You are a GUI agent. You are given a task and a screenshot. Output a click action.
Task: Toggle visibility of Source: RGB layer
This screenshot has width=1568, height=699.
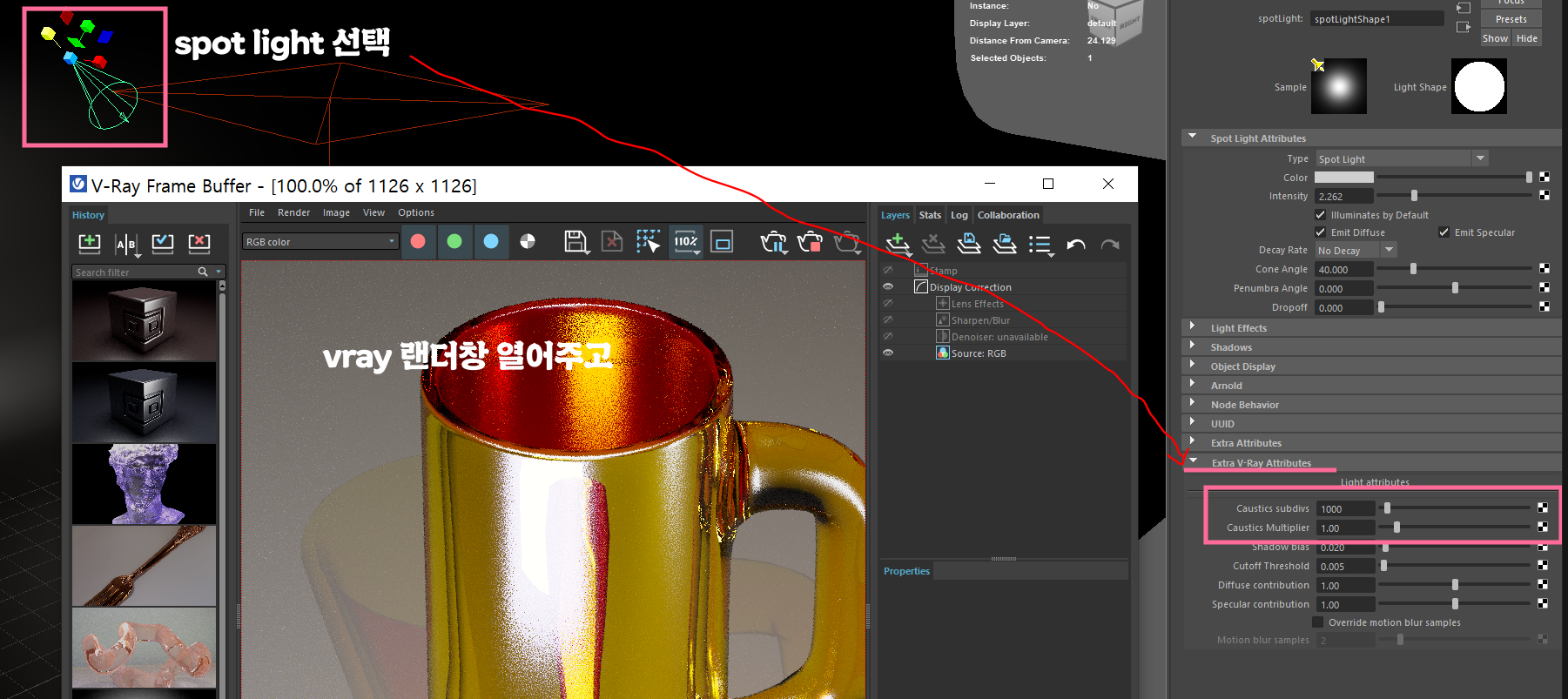888,353
